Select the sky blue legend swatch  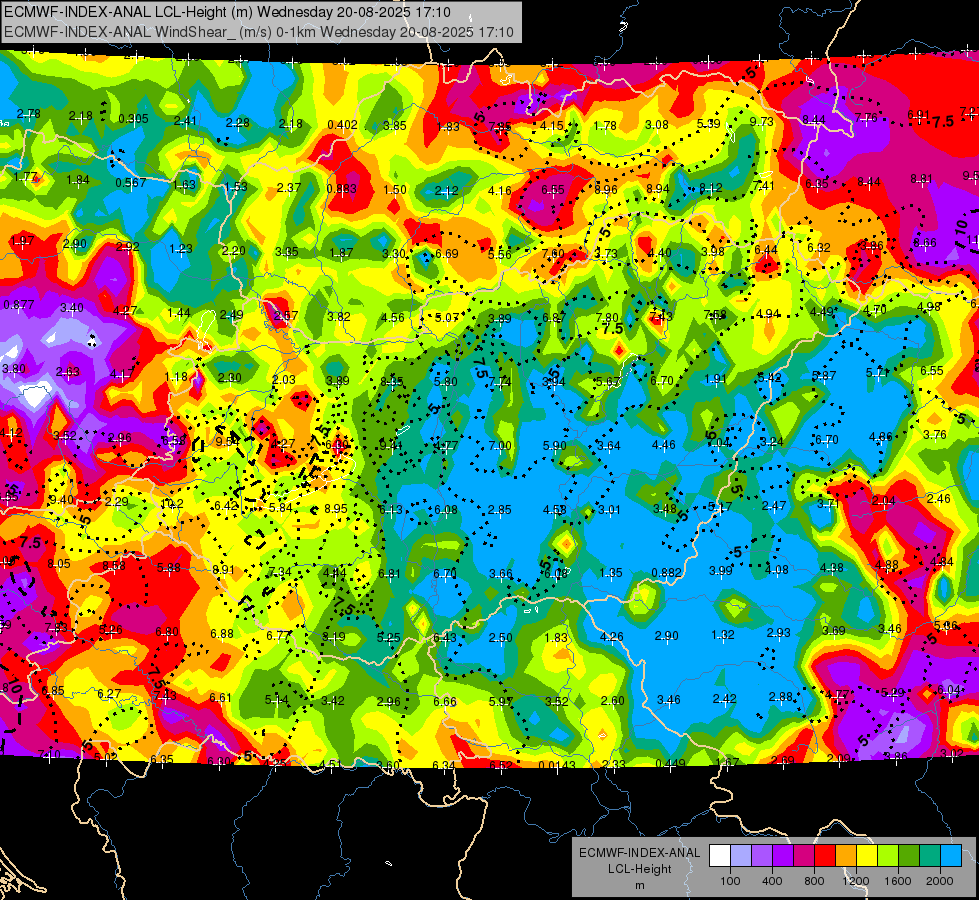click(x=951, y=856)
